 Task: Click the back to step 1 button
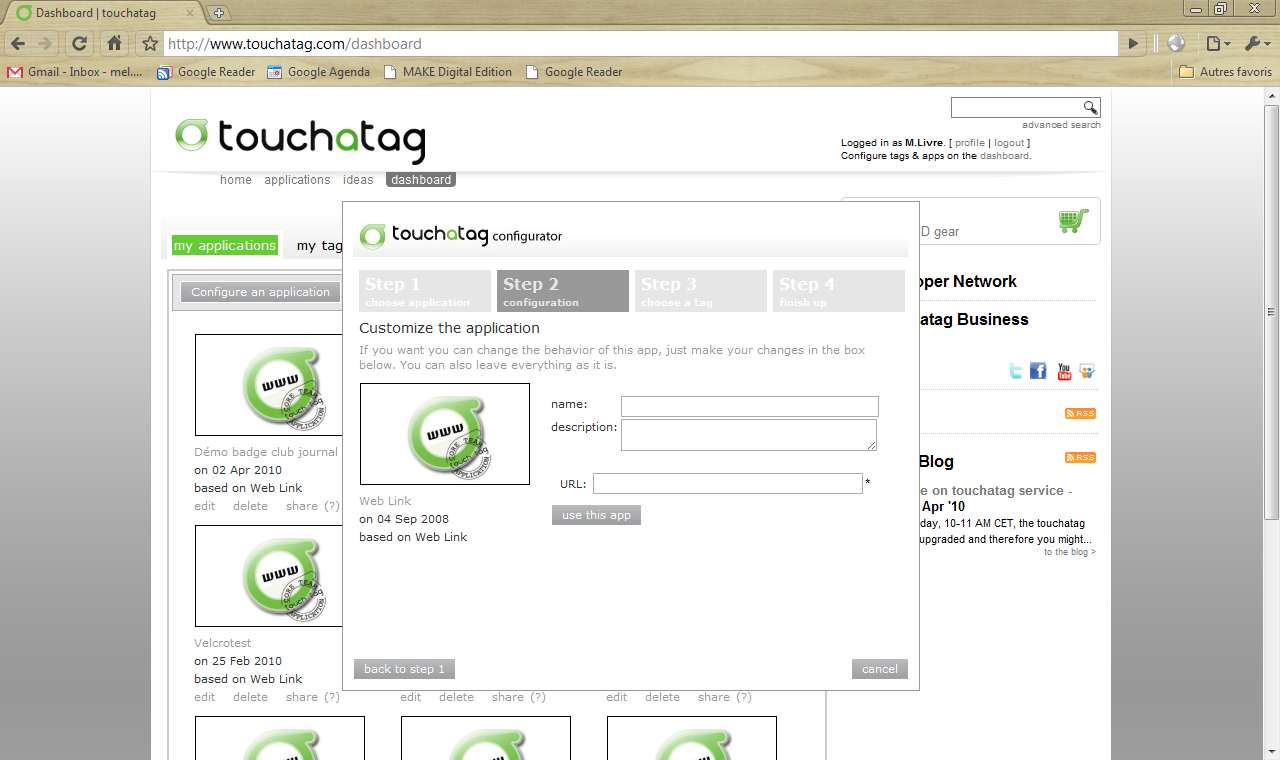click(404, 669)
